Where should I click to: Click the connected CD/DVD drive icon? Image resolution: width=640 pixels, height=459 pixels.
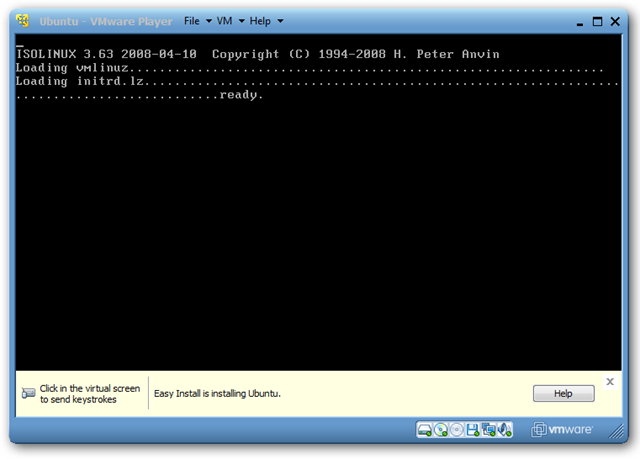pyautogui.click(x=441, y=430)
